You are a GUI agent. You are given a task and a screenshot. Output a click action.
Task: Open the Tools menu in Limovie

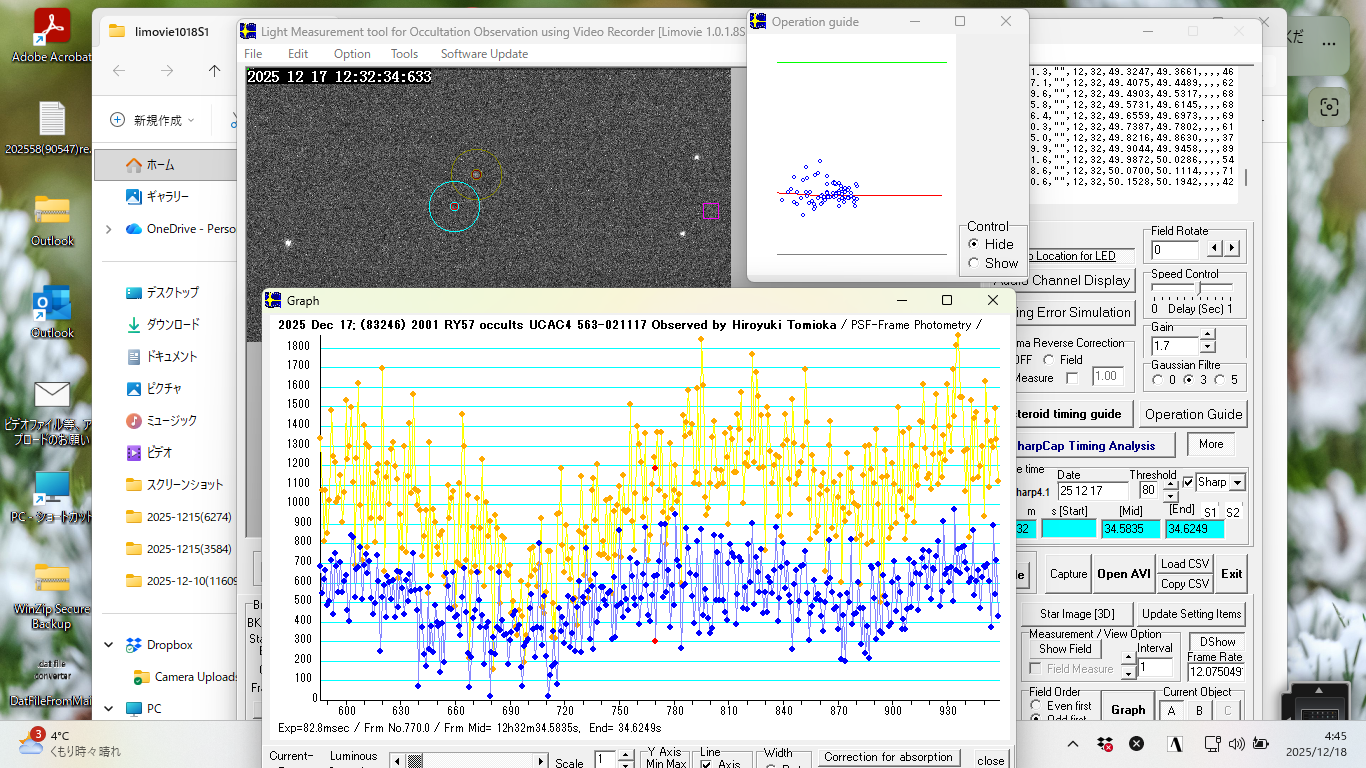click(404, 54)
